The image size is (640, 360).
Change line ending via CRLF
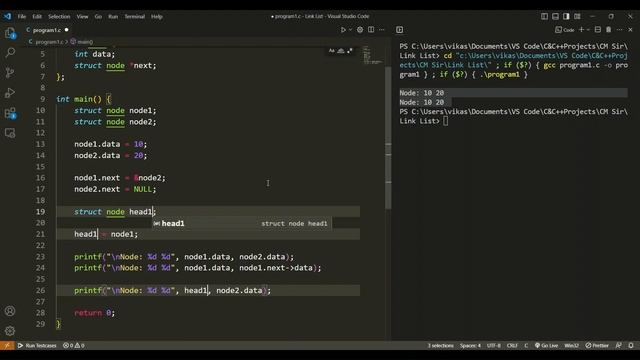click(x=512, y=345)
